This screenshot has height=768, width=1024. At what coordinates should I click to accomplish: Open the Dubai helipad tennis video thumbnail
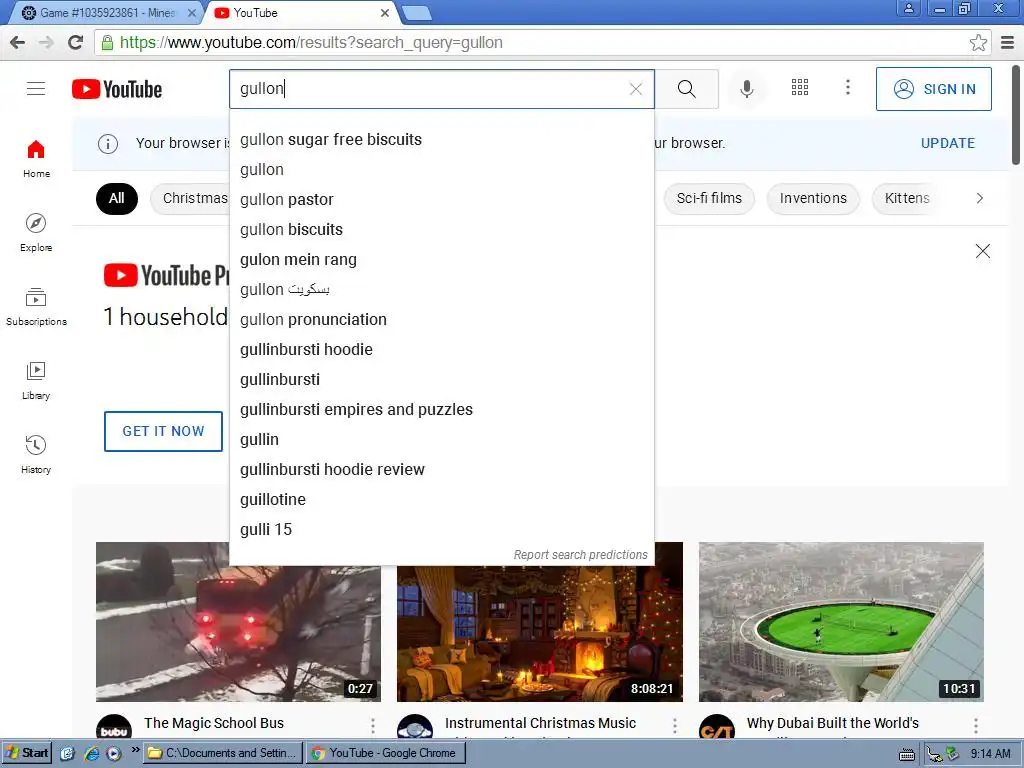point(841,622)
